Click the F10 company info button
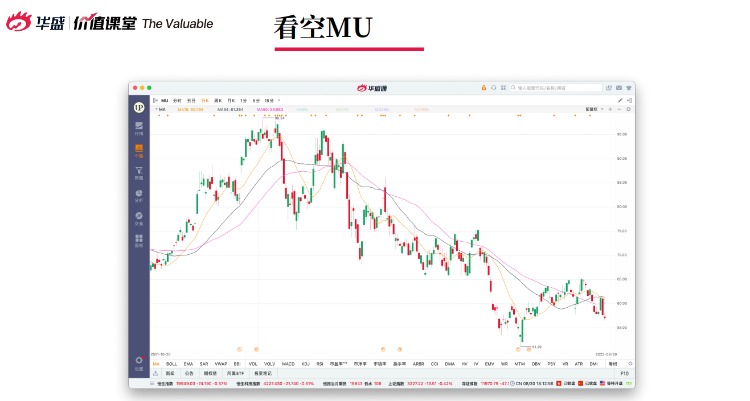The width and height of the screenshot is (750, 401). coord(624,373)
